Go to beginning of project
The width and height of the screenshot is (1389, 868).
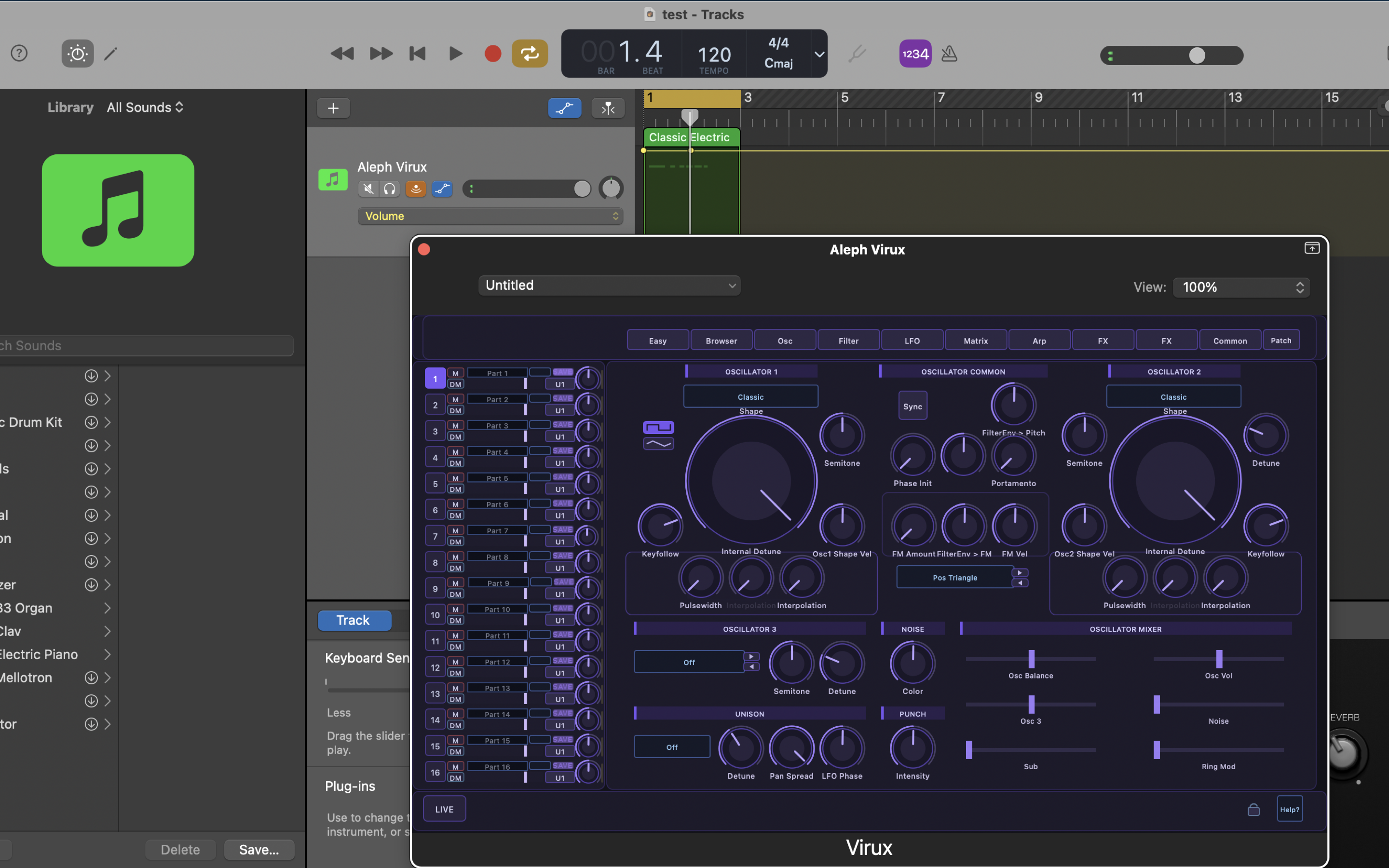(417, 54)
